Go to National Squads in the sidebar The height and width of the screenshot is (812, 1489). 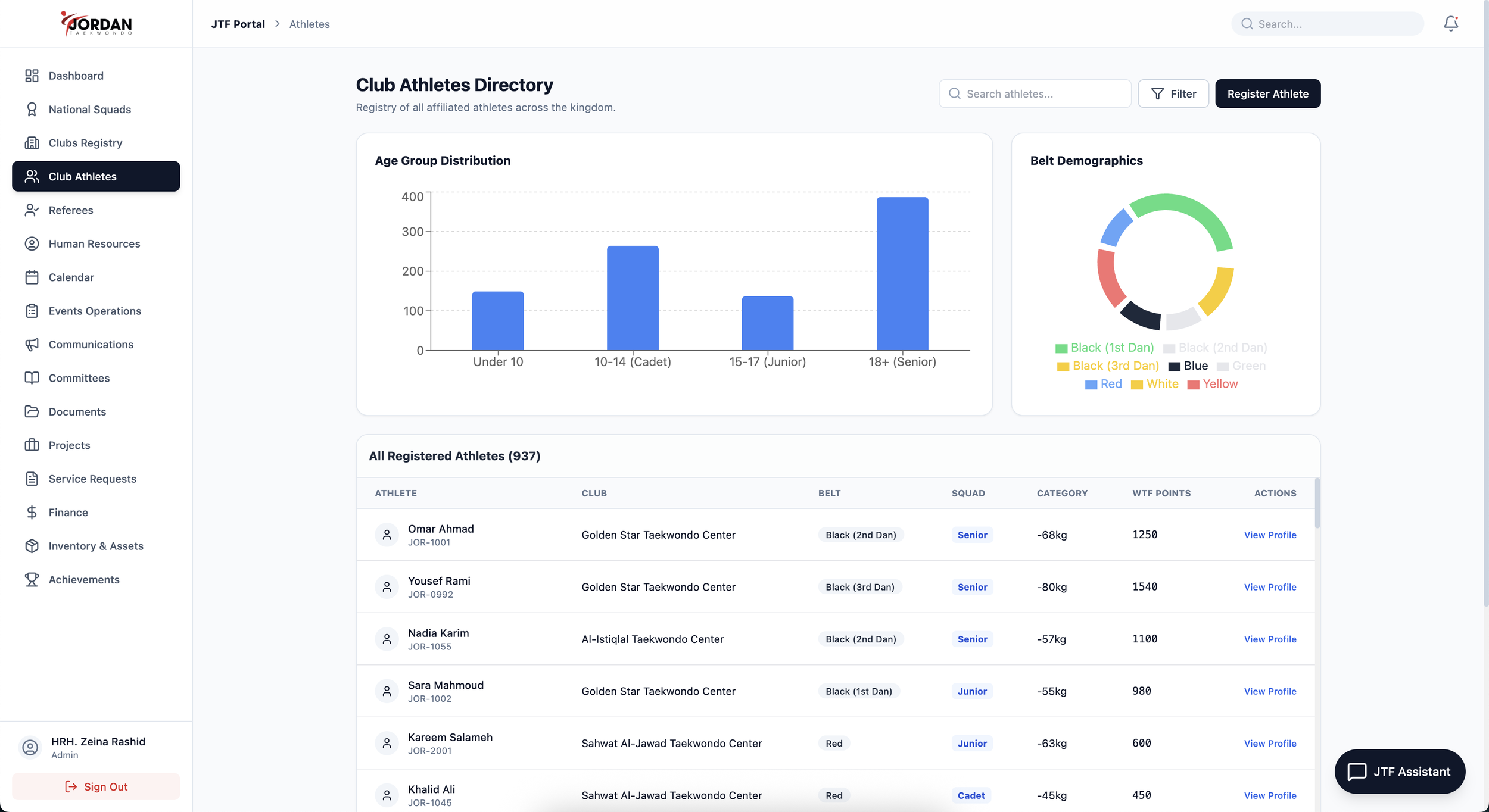pos(89,109)
